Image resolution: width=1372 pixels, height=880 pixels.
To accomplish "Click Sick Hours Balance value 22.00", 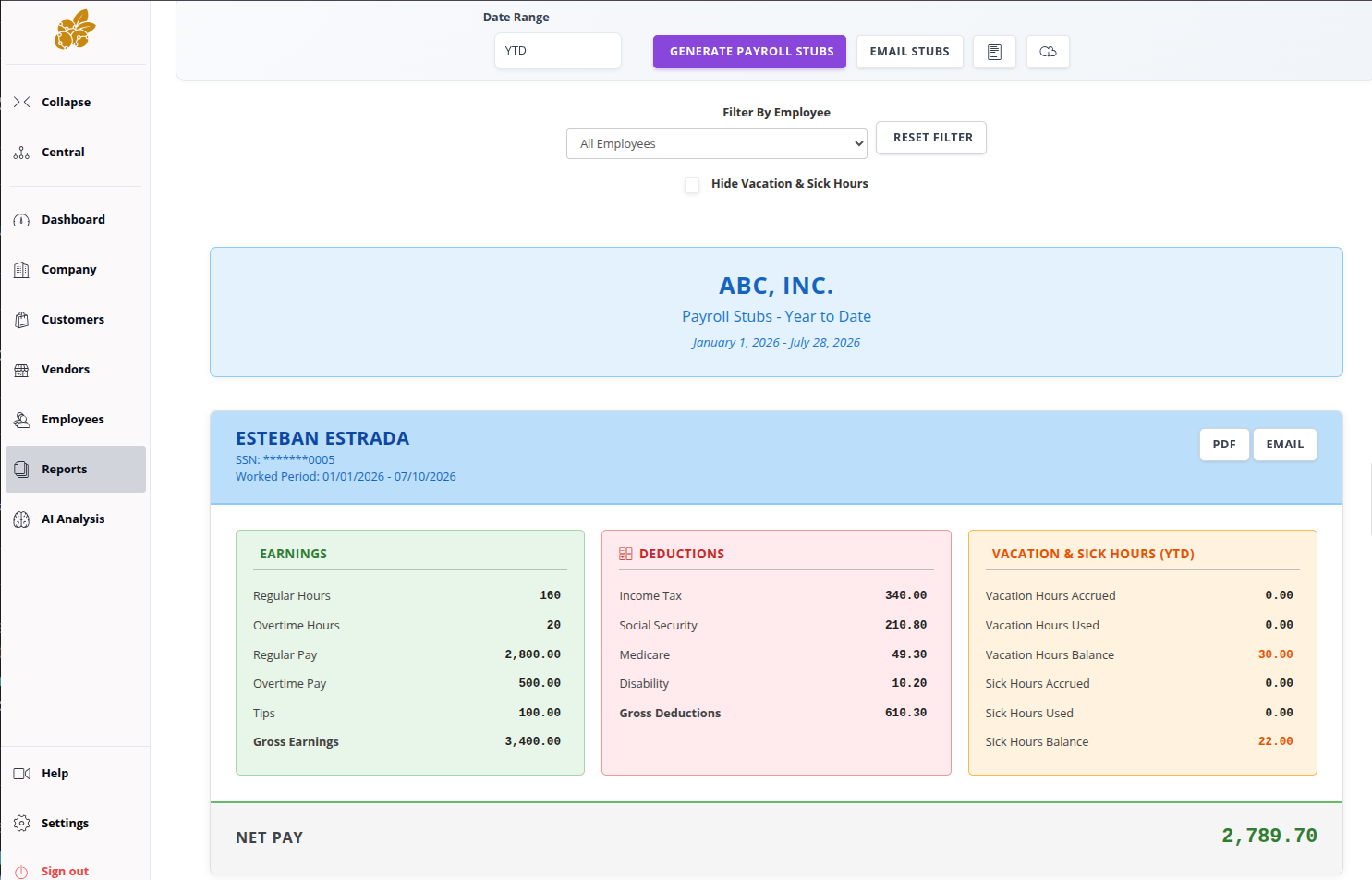I will point(1275,741).
